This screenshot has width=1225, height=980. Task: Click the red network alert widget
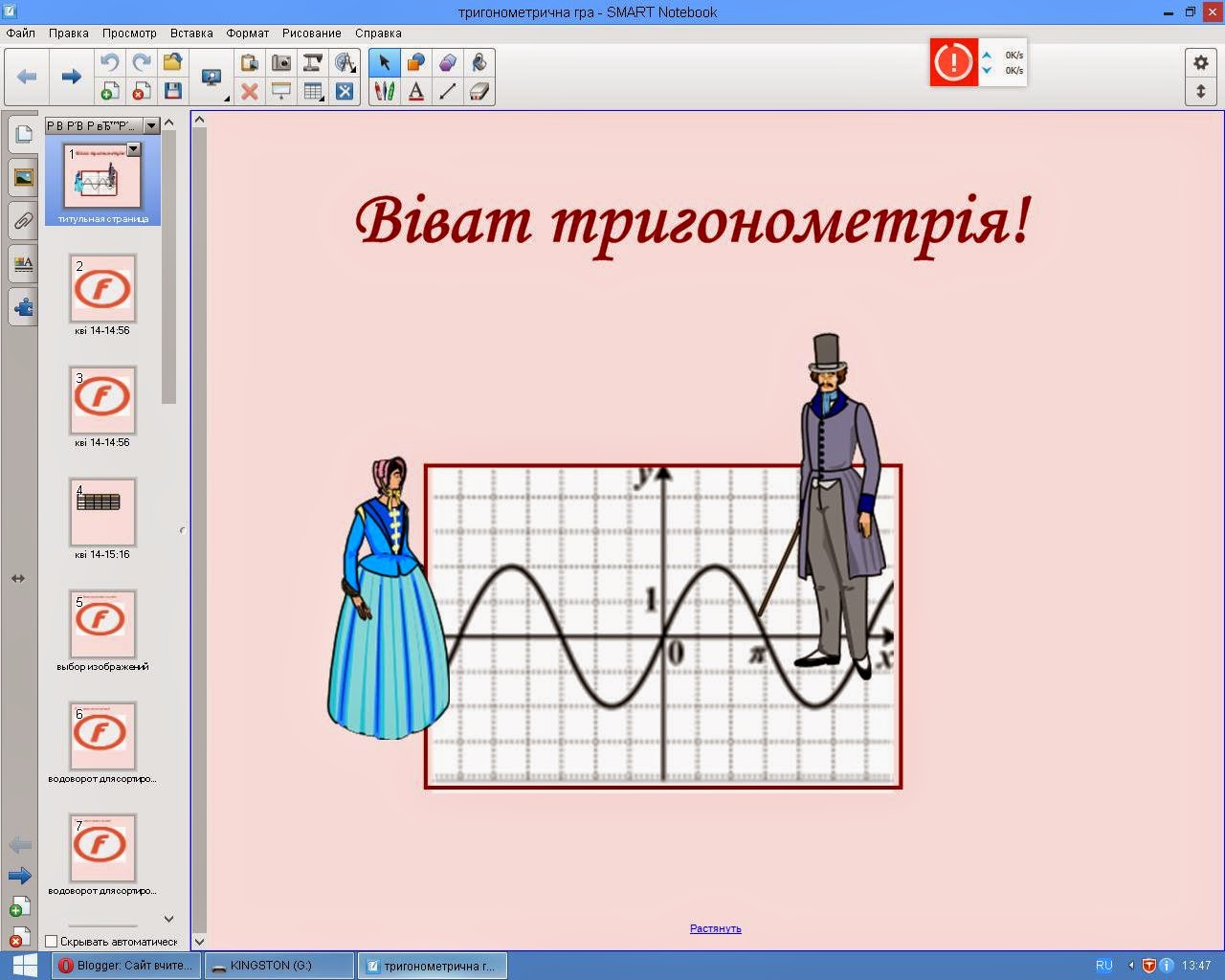point(954,62)
